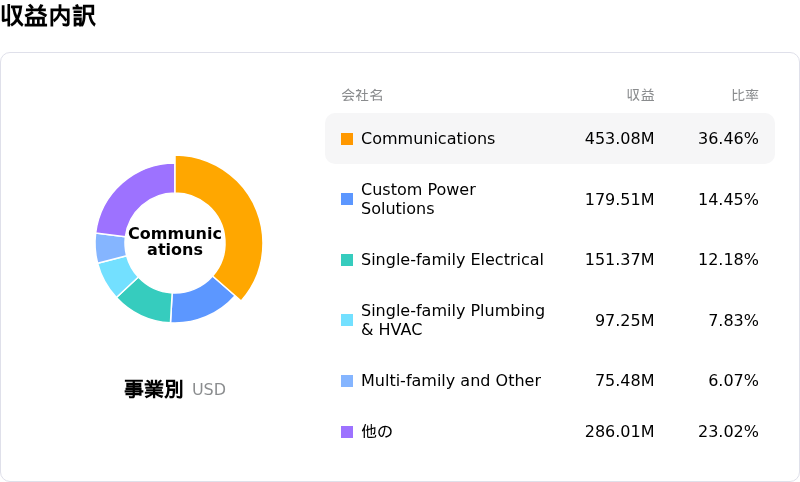Click the cyan donut chart segment

point(116,274)
